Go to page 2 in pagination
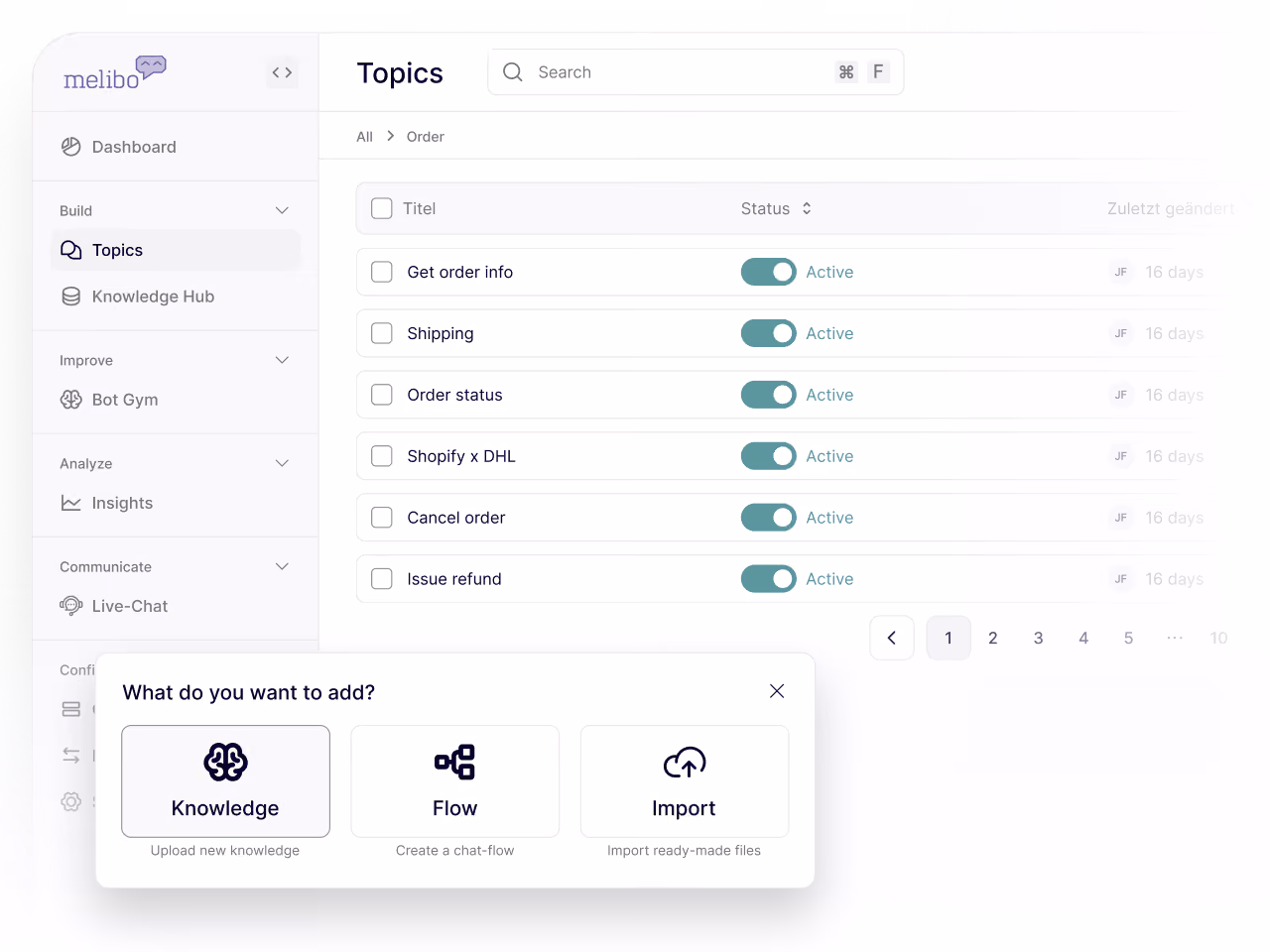This screenshot has width=1270, height=952. coord(993,638)
